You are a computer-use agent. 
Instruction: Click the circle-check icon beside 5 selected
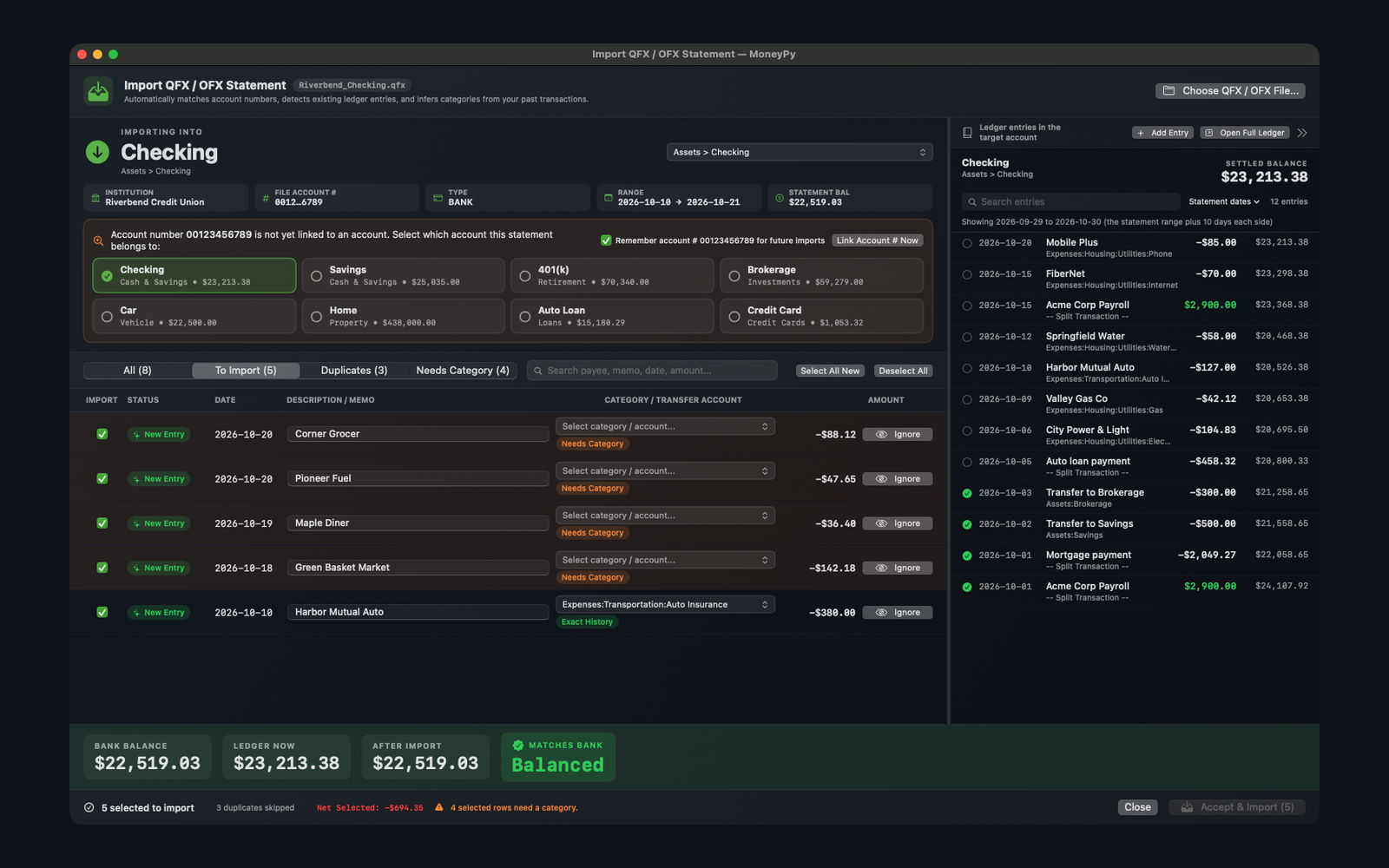click(89, 807)
